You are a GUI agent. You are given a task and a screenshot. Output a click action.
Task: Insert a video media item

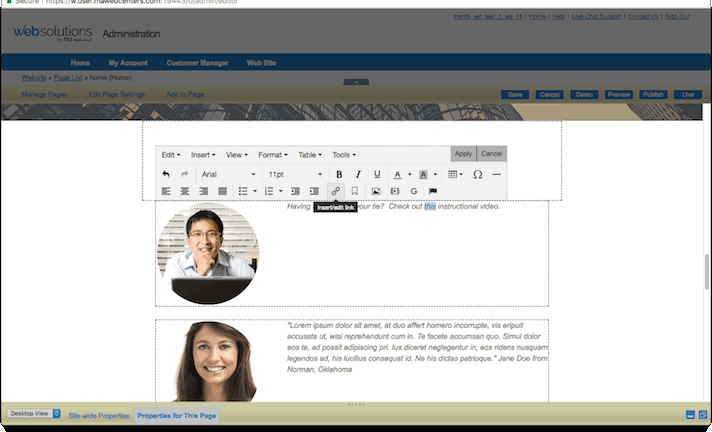pos(395,191)
